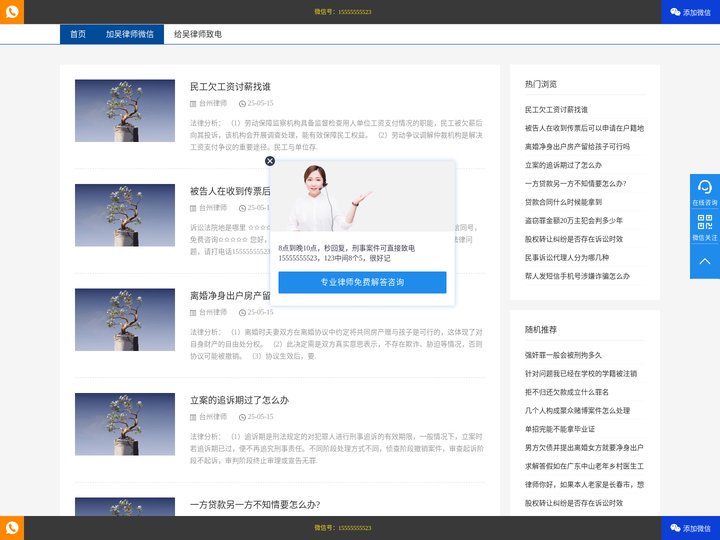The height and width of the screenshot is (540, 720).
Task: Click 专业律师免费解答咨询 button
Action: tap(362, 282)
